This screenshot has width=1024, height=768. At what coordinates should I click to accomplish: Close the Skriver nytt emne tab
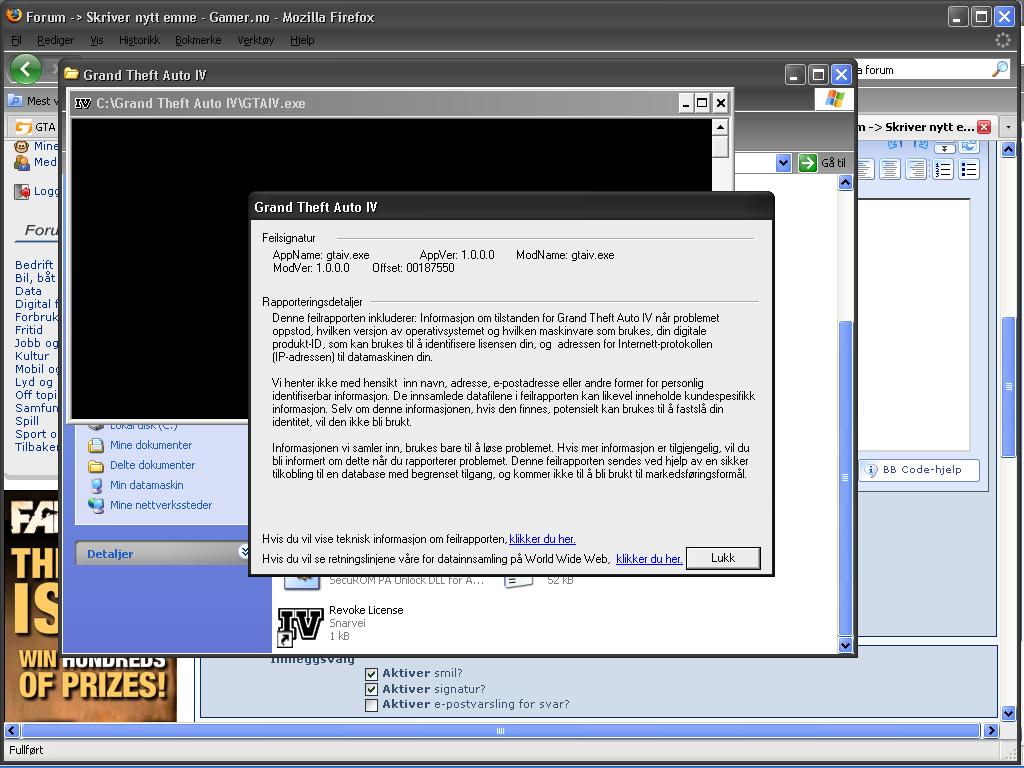click(984, 127)
